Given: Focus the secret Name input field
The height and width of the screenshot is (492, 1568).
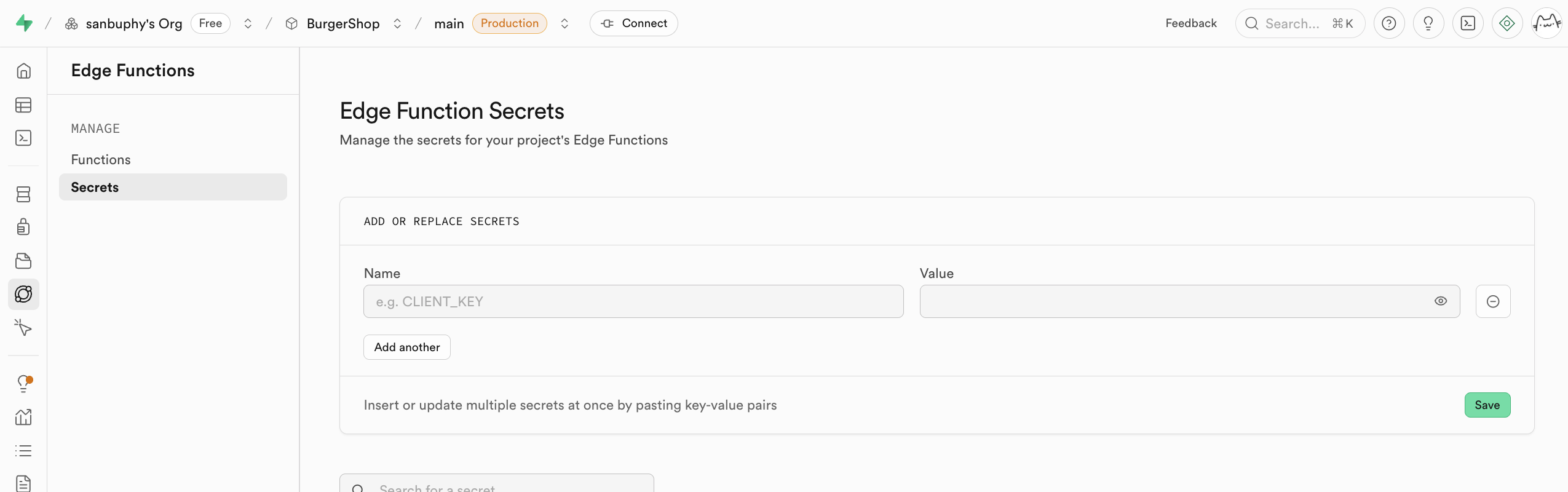Looking at the screenshot, I should 633,301.
